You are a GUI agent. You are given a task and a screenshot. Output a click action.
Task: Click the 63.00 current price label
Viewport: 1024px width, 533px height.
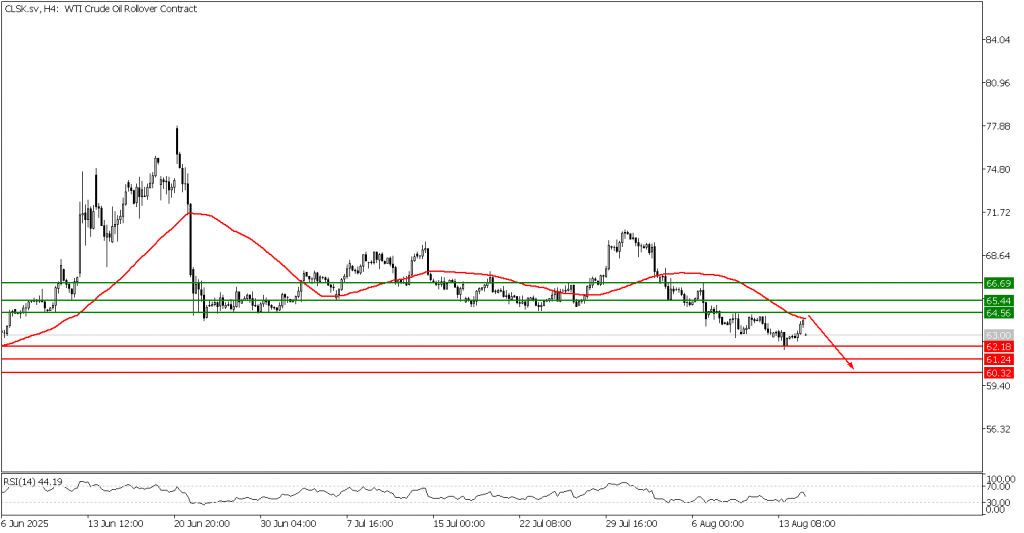(999, 335)
